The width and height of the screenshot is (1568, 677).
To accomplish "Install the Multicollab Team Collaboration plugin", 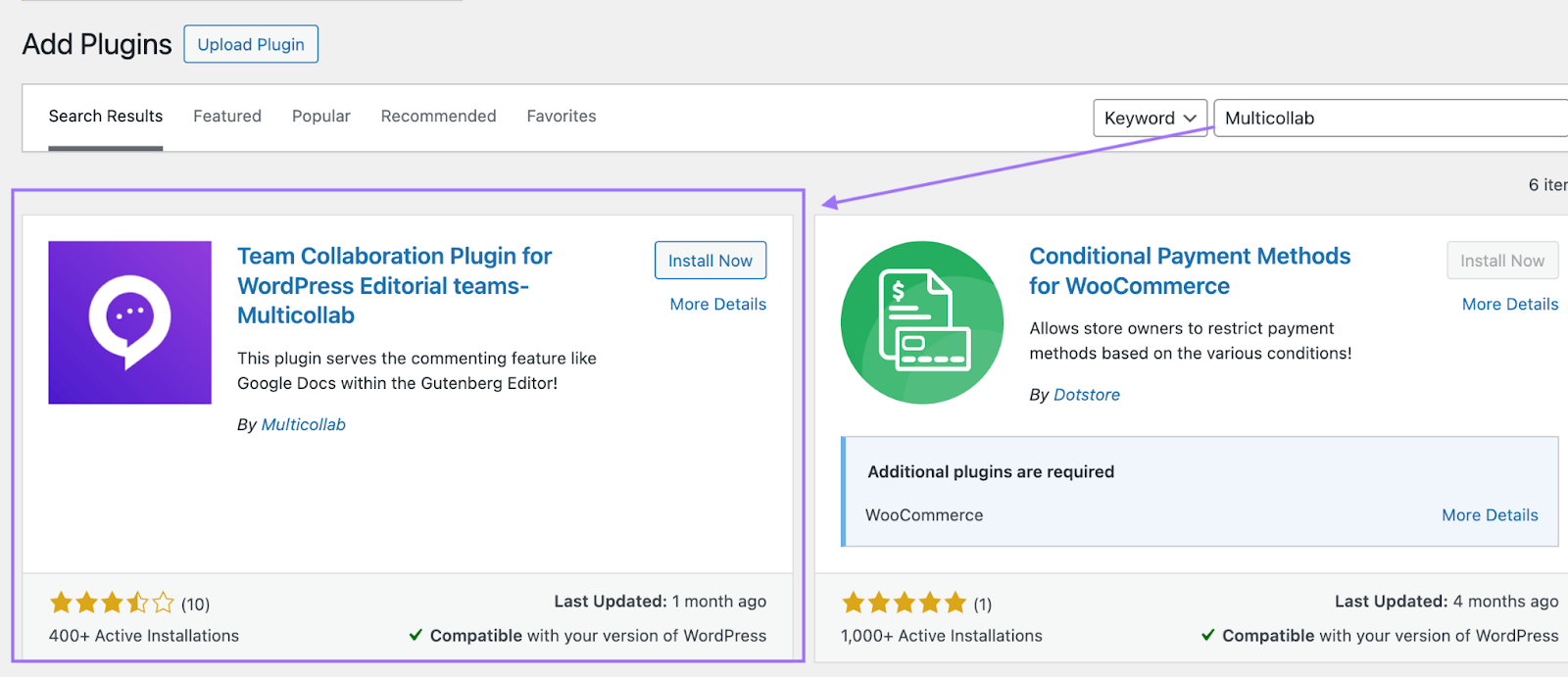I will click(710, 261).
